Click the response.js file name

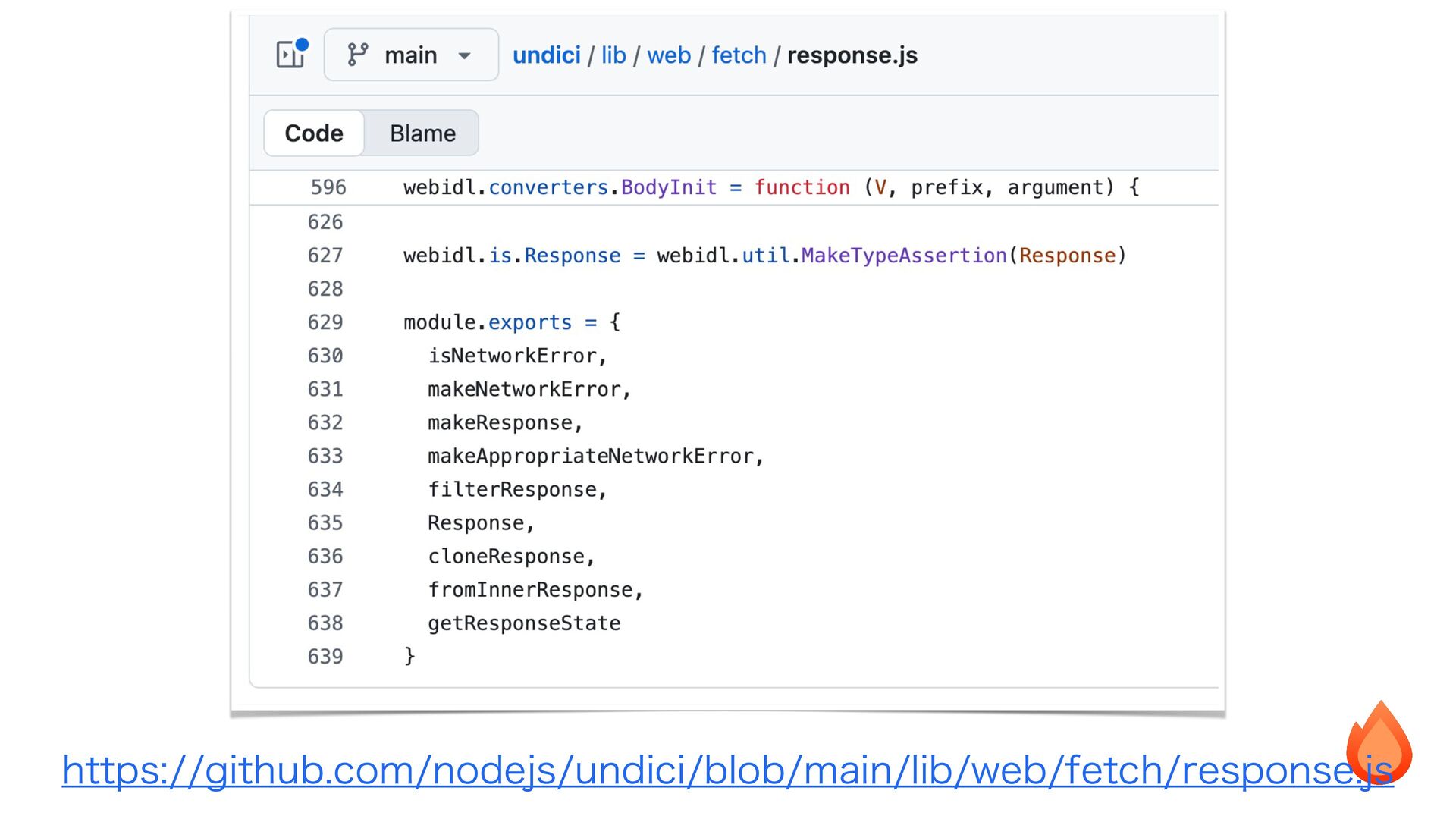tap(852, 55)
